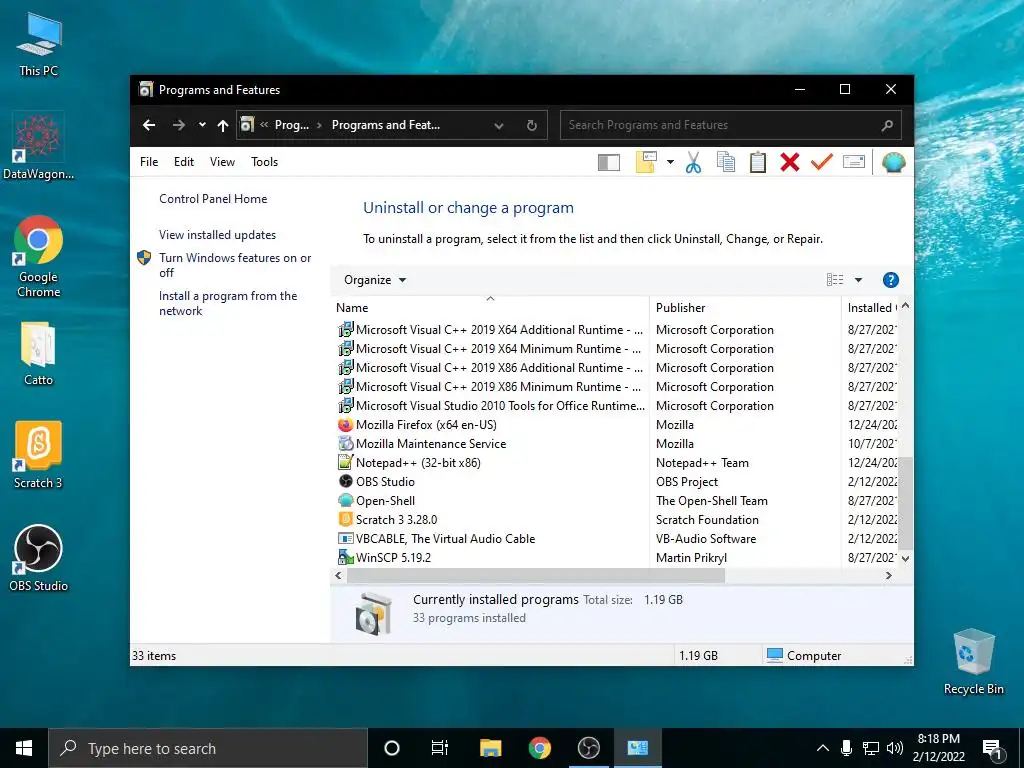Select VBCABLE, The Virtual Audio Cable row
This screenshot has height=768, width=1024.
tap(616, 538)
